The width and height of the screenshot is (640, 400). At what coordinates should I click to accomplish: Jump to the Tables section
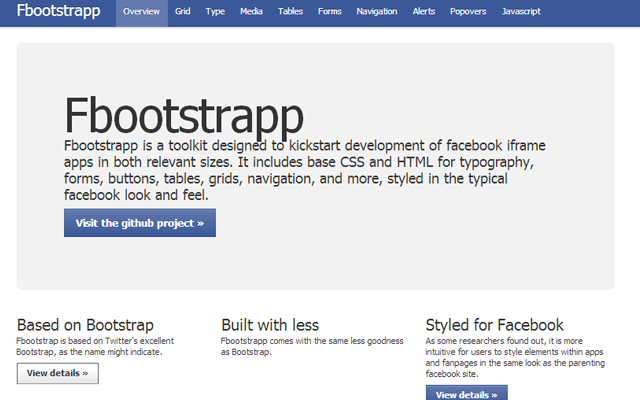pos(290,13)
